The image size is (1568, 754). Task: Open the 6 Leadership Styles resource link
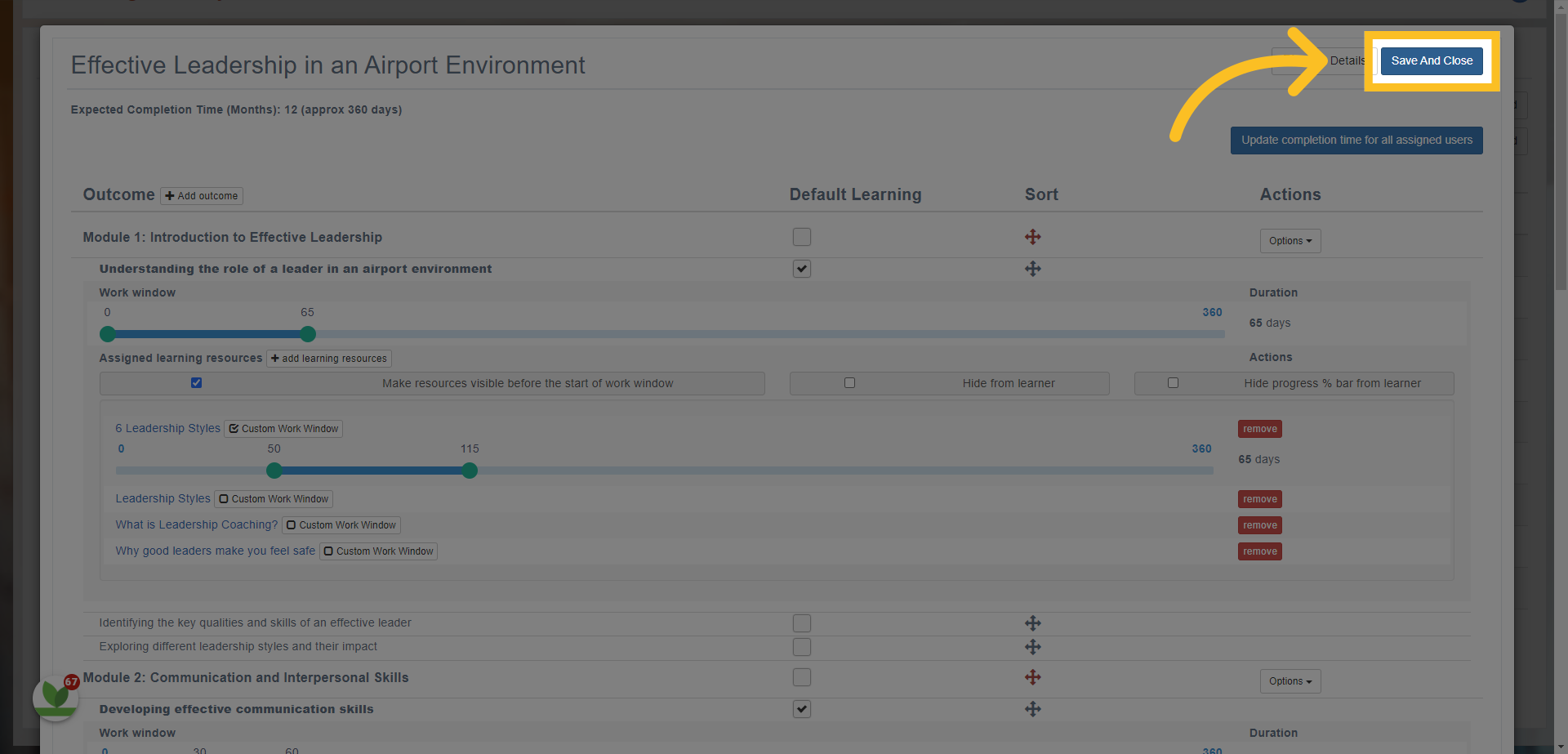coord(167,429)
